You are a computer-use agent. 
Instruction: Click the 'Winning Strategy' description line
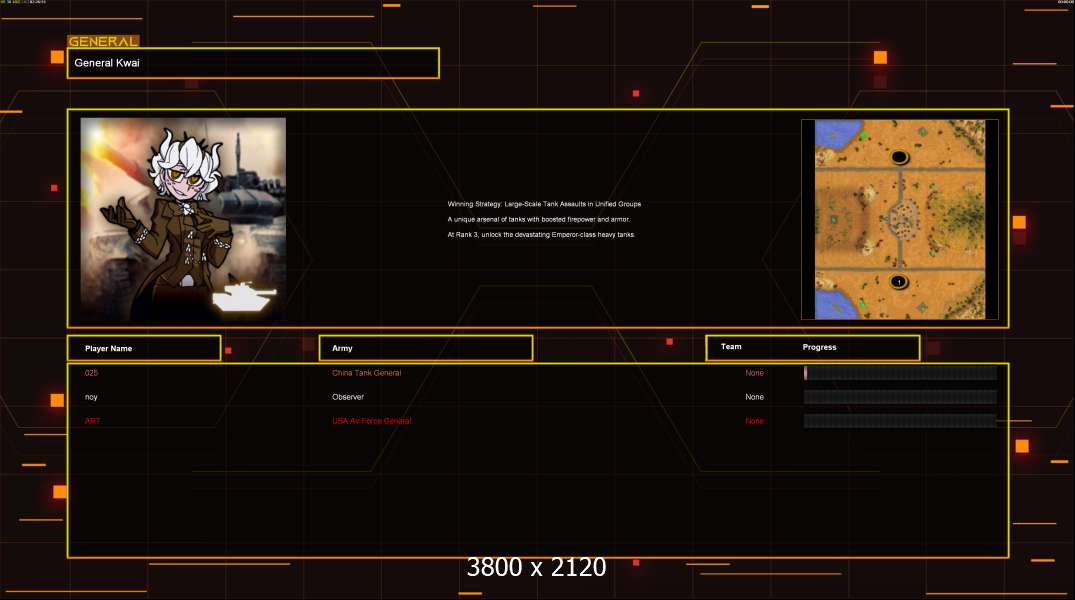544,204
